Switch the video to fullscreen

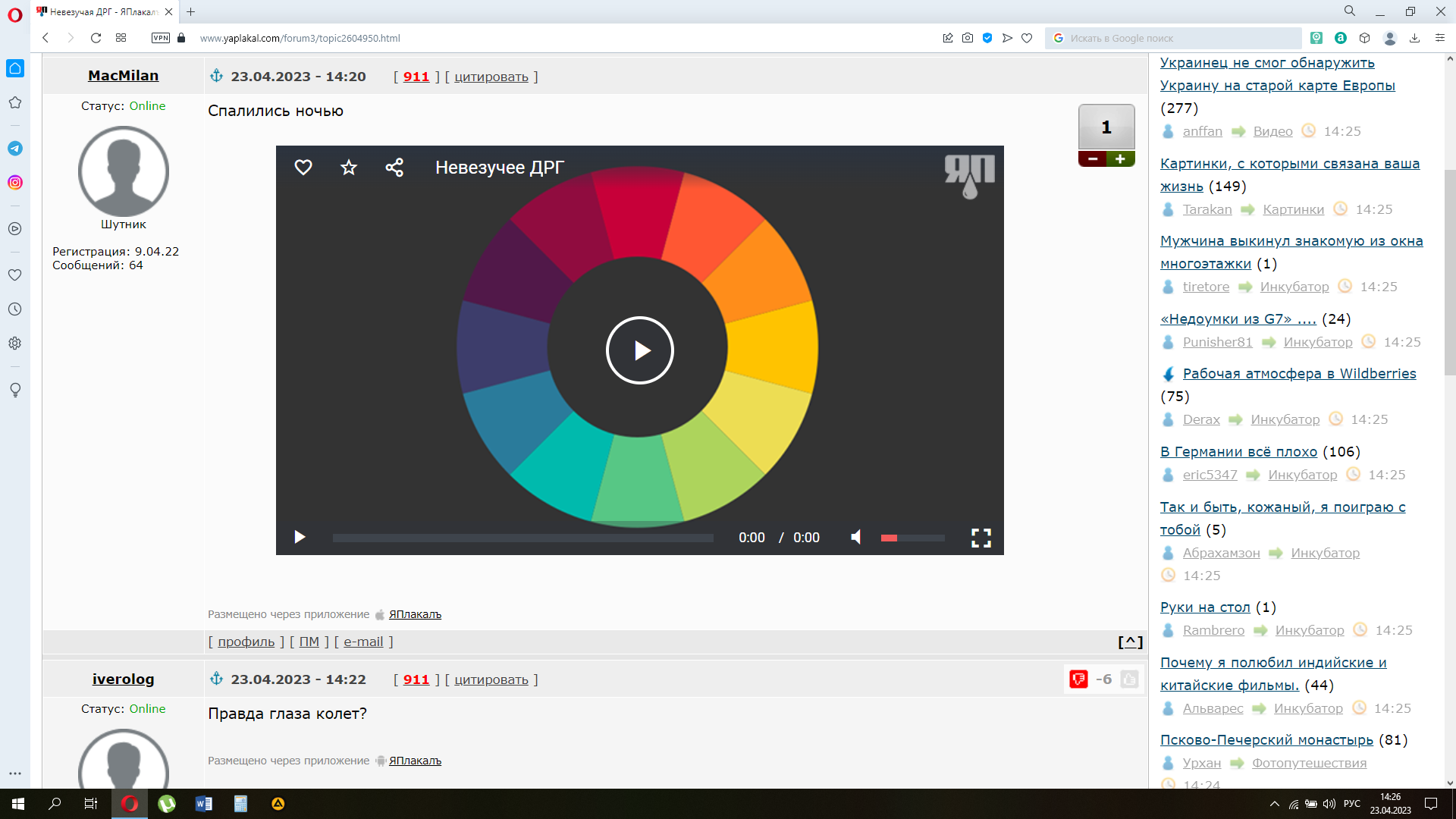[981, 538]
